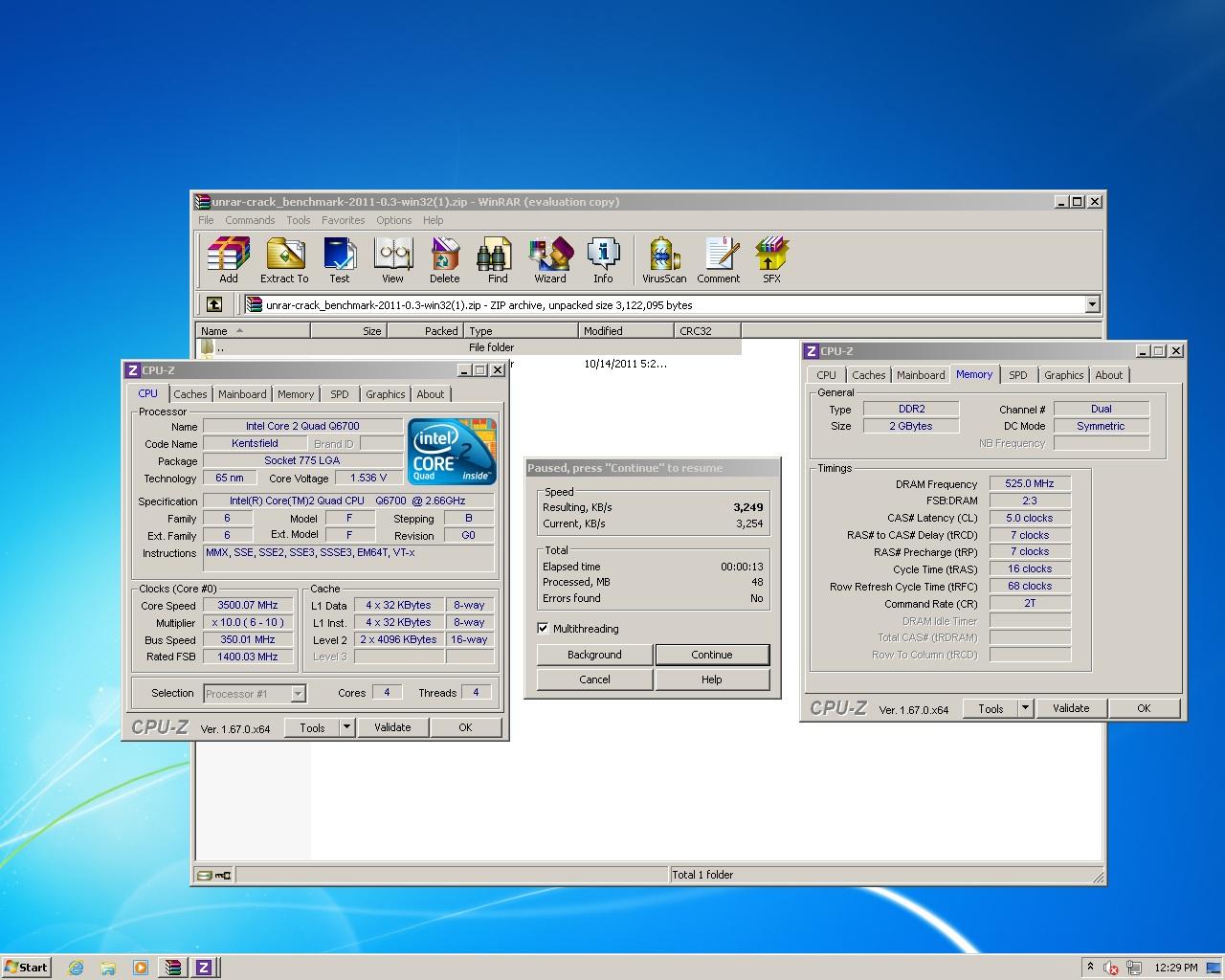The image size is (1225, 980).
Task: Run the Test archive icon
Action: 340,260
